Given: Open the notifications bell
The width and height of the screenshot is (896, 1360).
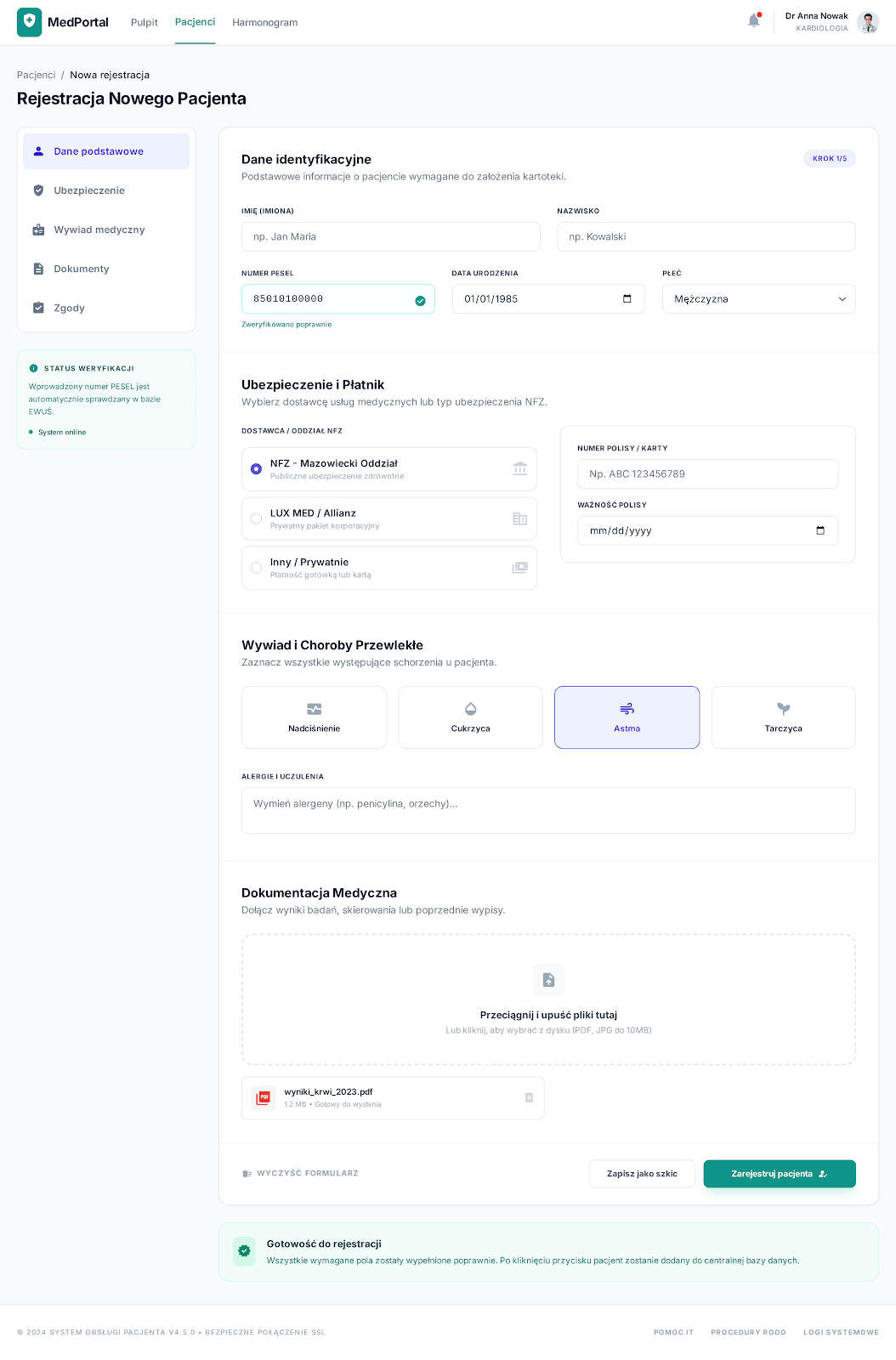Looking at the screenshot, I should click(x=754, y=20).
